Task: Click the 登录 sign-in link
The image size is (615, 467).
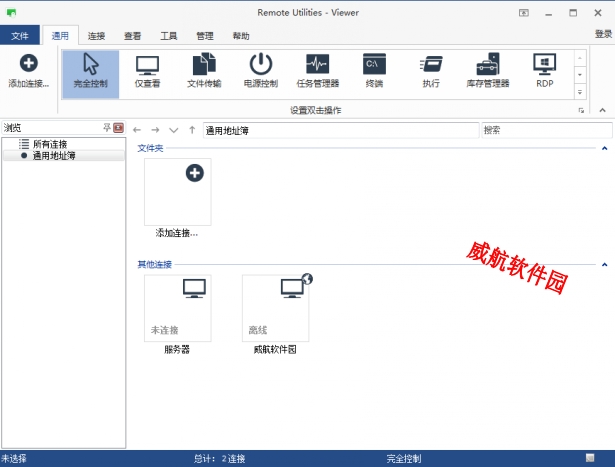Action: point(602,34)
